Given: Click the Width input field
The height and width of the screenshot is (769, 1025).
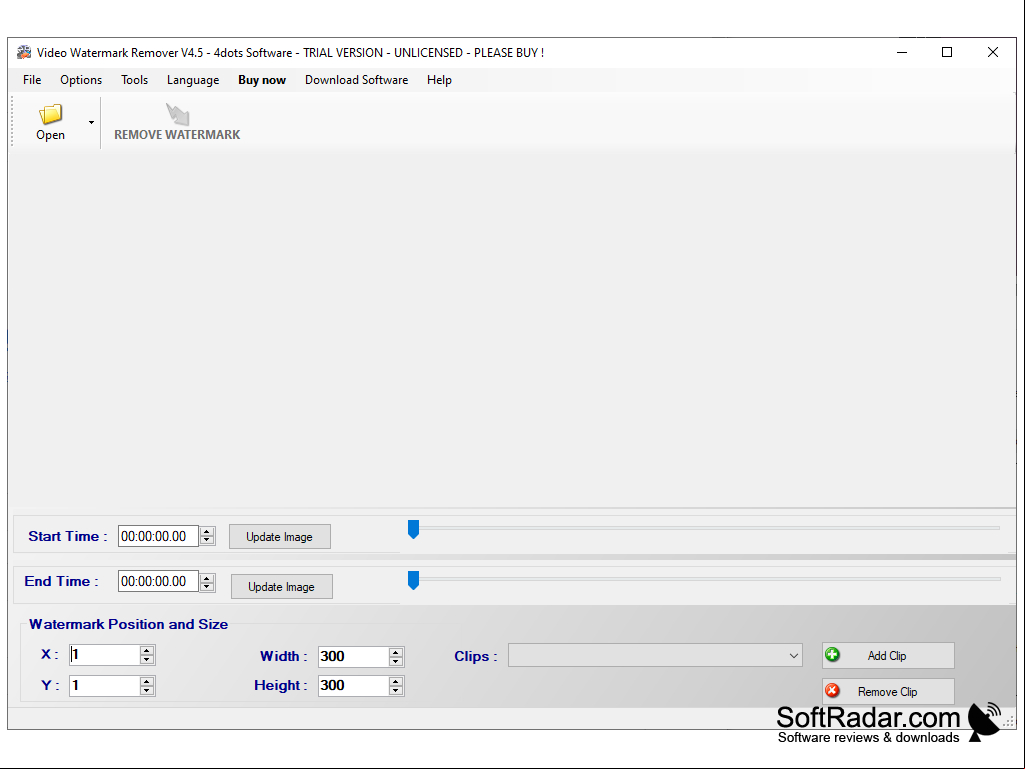Looking at the screenshot, I should [x=354, y=657].
